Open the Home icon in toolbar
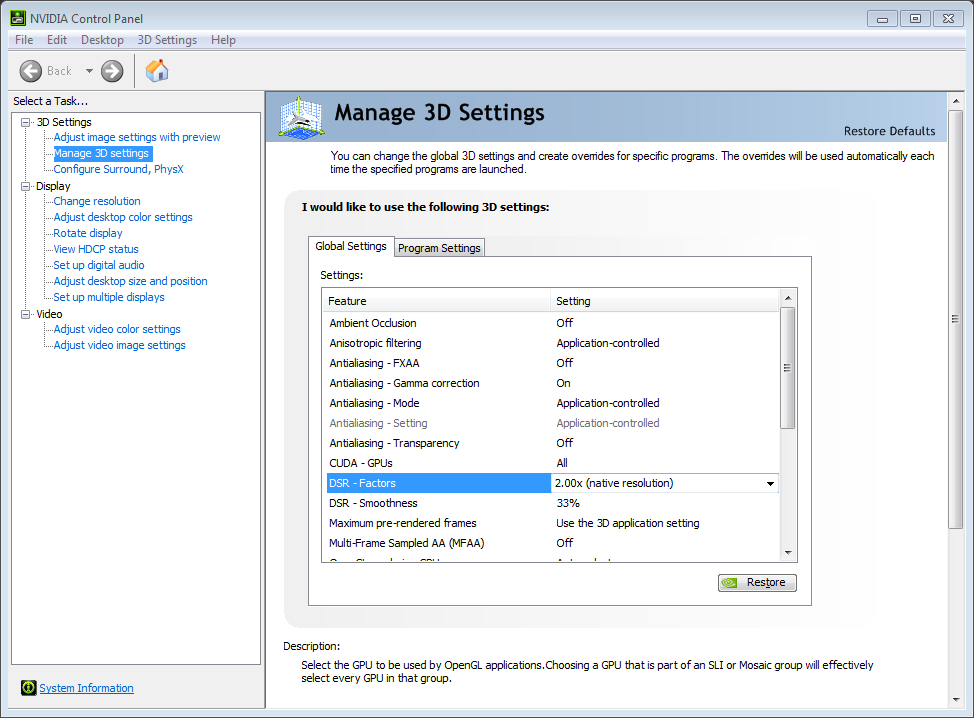 (x=157, y=70)
